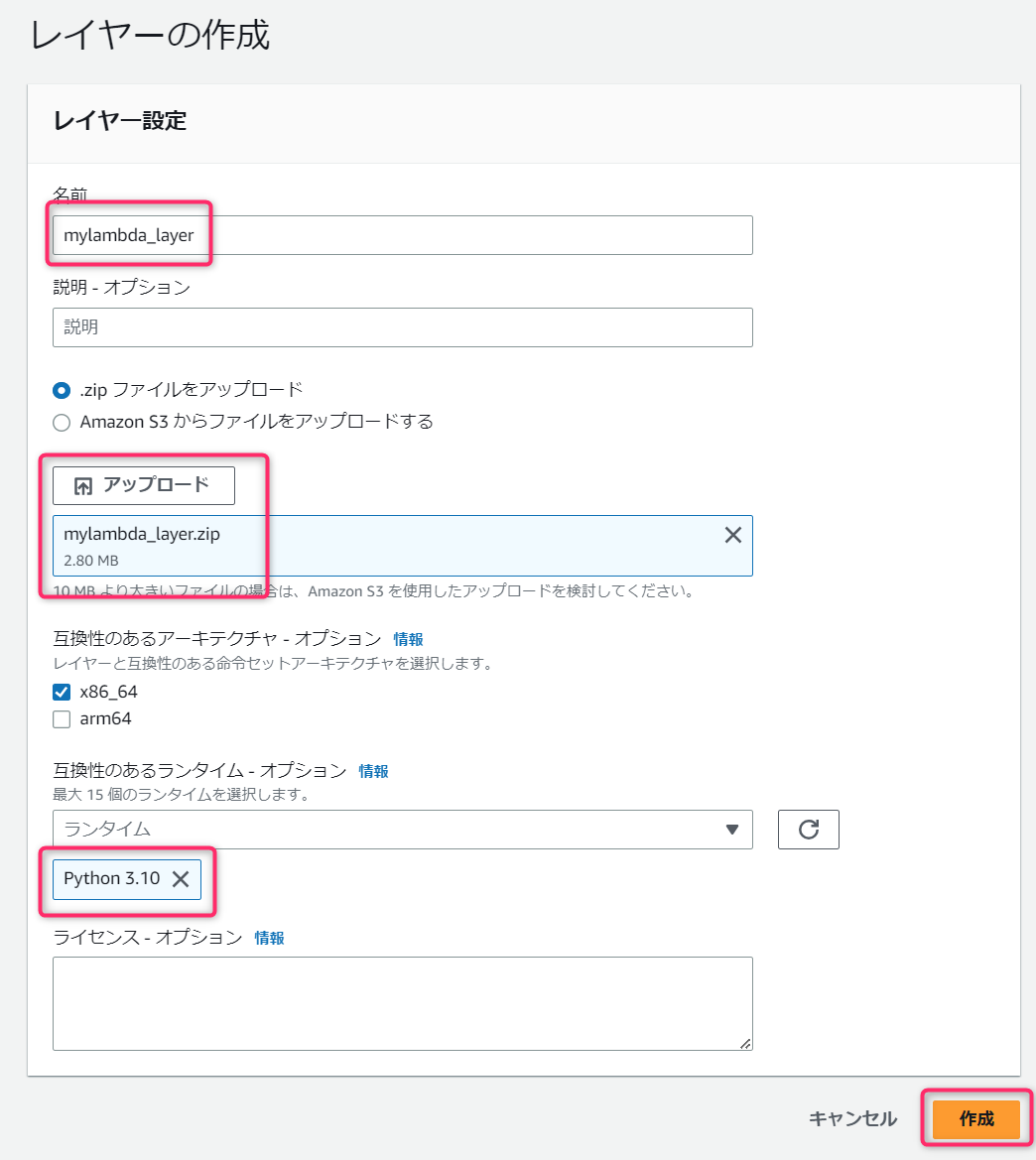Click the license textarea resize handle

click(x=745, y=1043)
